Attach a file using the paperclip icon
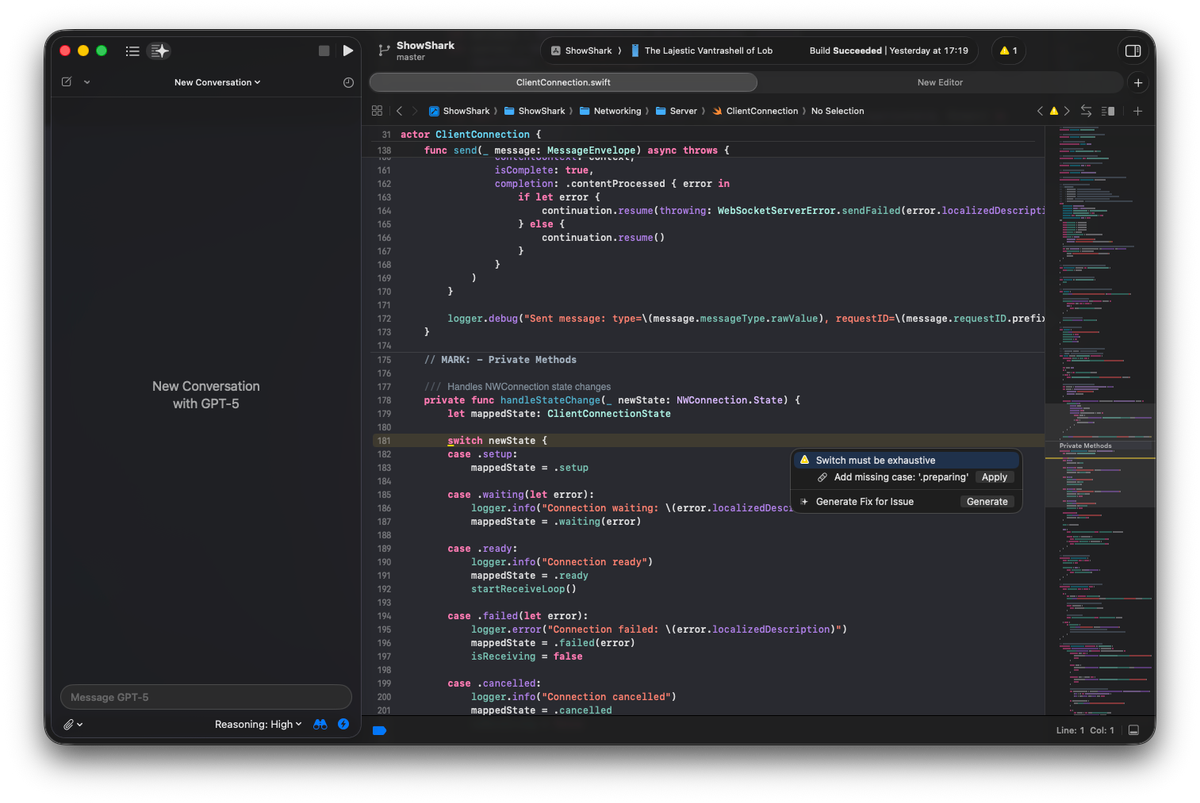 68,724
